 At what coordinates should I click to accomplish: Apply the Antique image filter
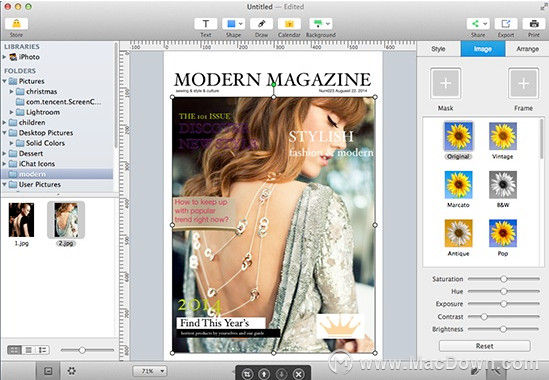[458, 233]
